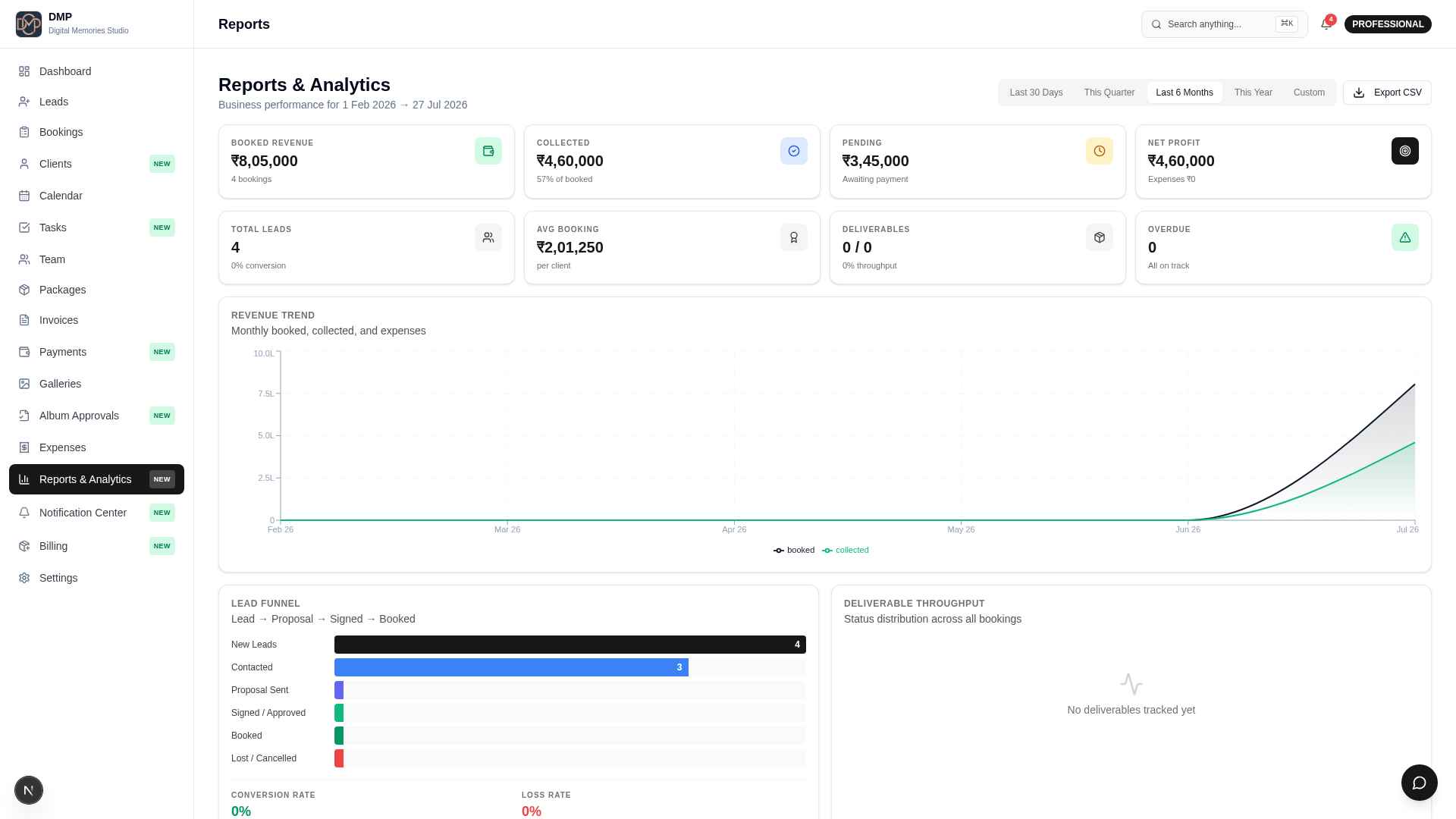The image size is (1456, 819).
Task: Click the "Jun 26" chart axis label
Action: [1188, 529]
